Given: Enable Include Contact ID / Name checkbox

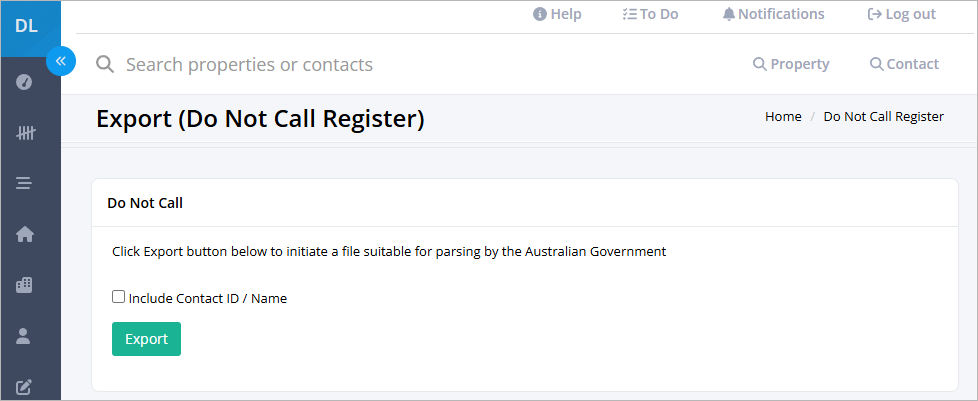Looking at the screenshot, I should point(118,297).
